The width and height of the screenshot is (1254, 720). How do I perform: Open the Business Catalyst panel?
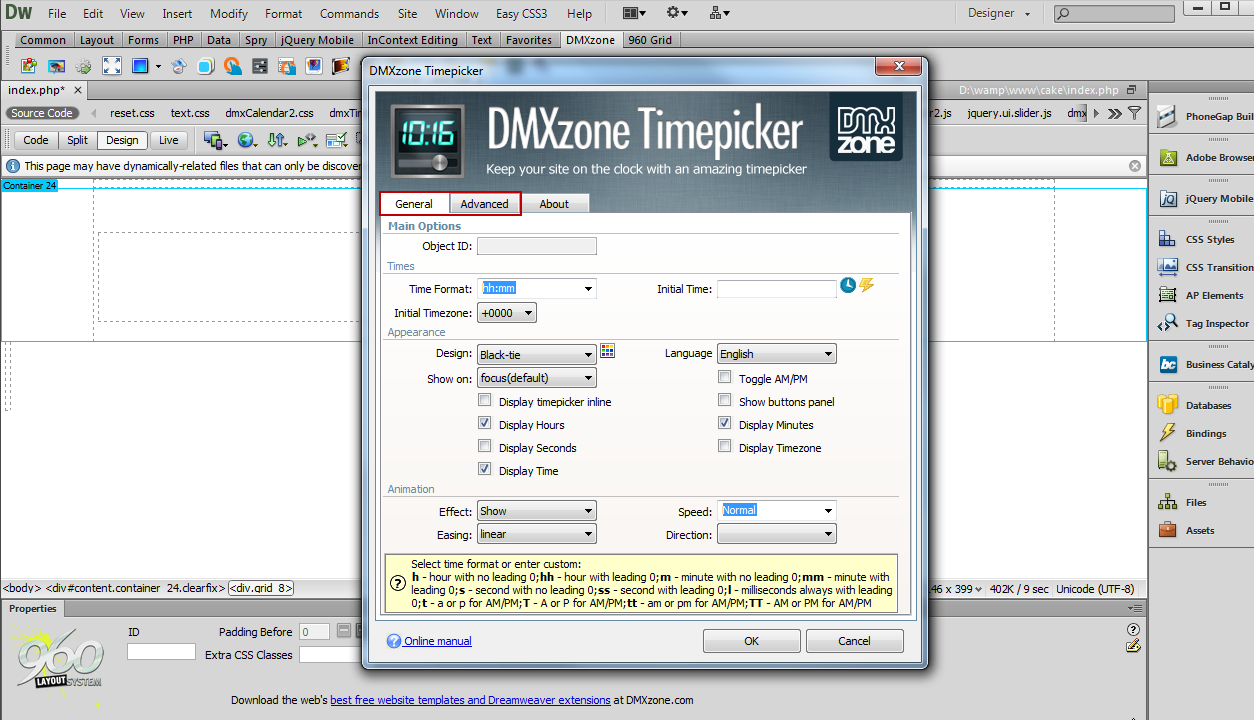coord(1204,364)
